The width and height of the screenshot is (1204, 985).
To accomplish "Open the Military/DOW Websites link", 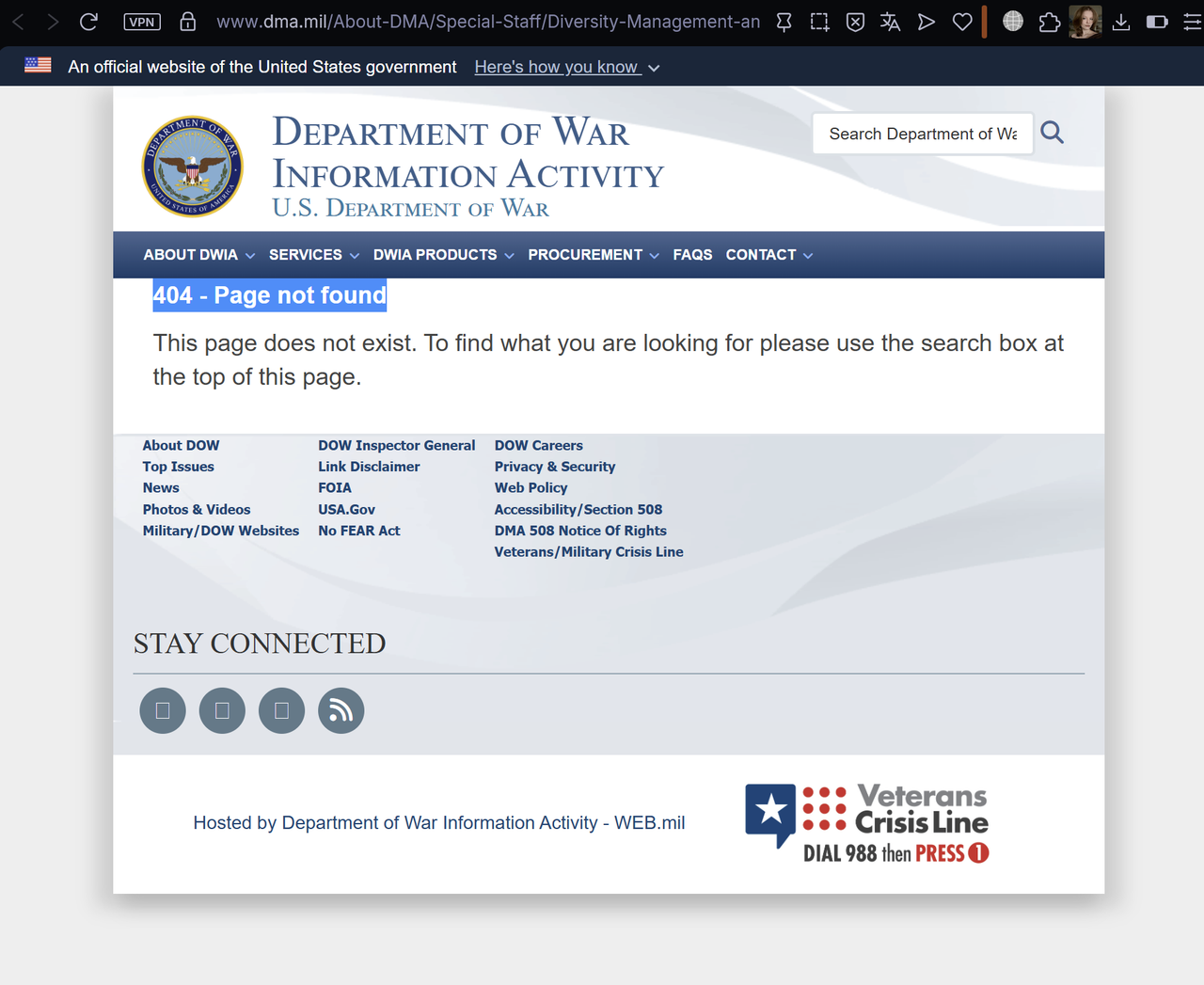I will (221, 531).
